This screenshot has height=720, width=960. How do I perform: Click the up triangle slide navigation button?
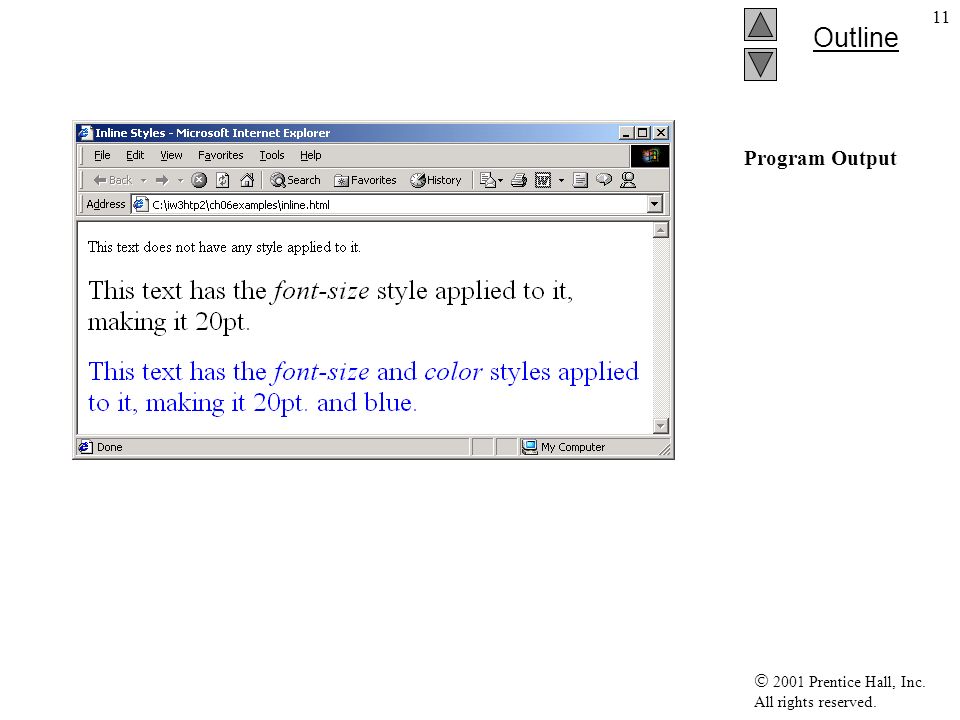click(760, 24)
